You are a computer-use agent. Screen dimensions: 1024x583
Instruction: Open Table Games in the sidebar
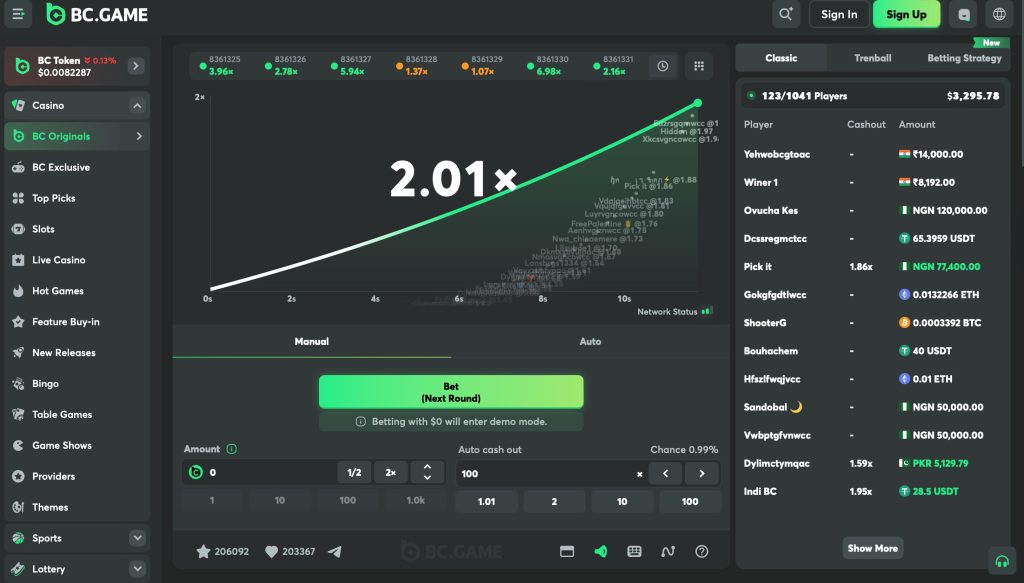click(77, 415)
